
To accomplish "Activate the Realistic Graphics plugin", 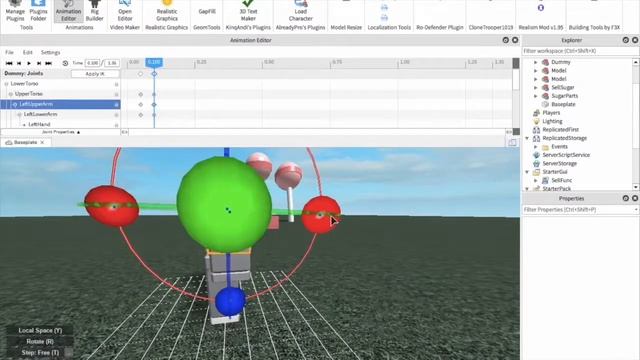I will click(x=167, y=11).
